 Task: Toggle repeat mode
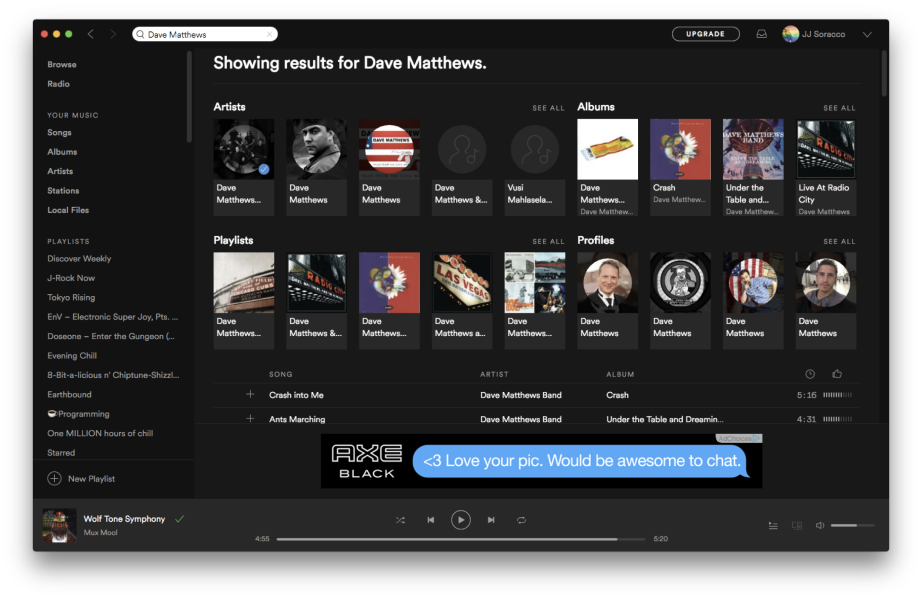[x=521, y=520]
